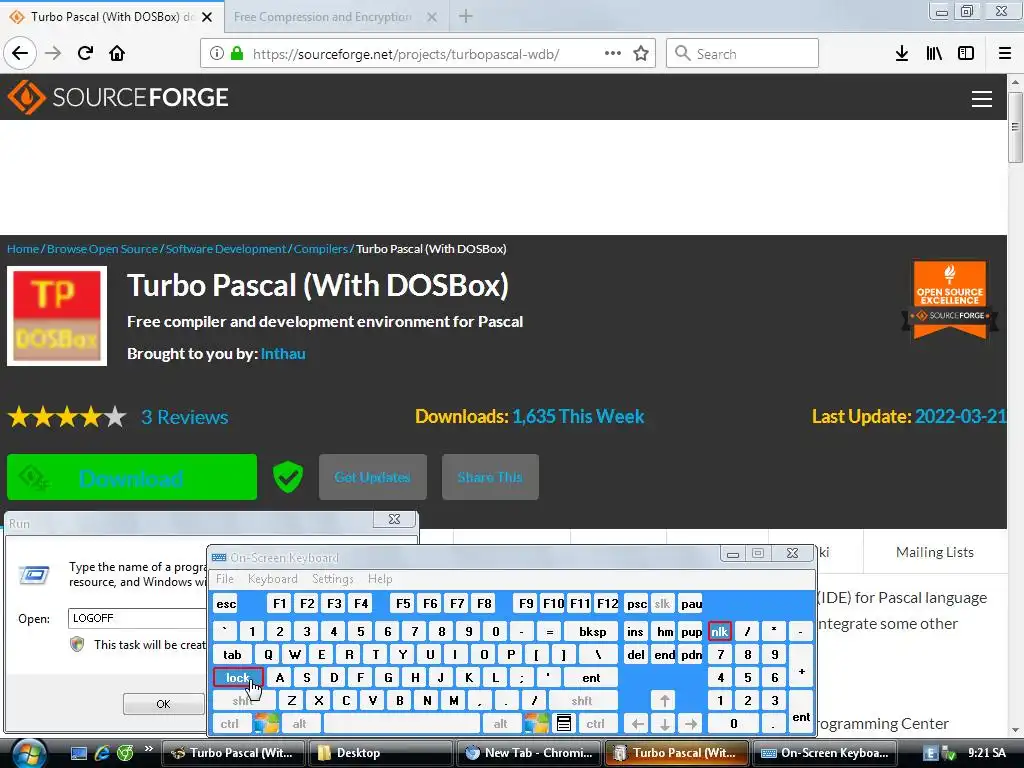Click the Open Source Excellence badge

[x=950, y=299]
